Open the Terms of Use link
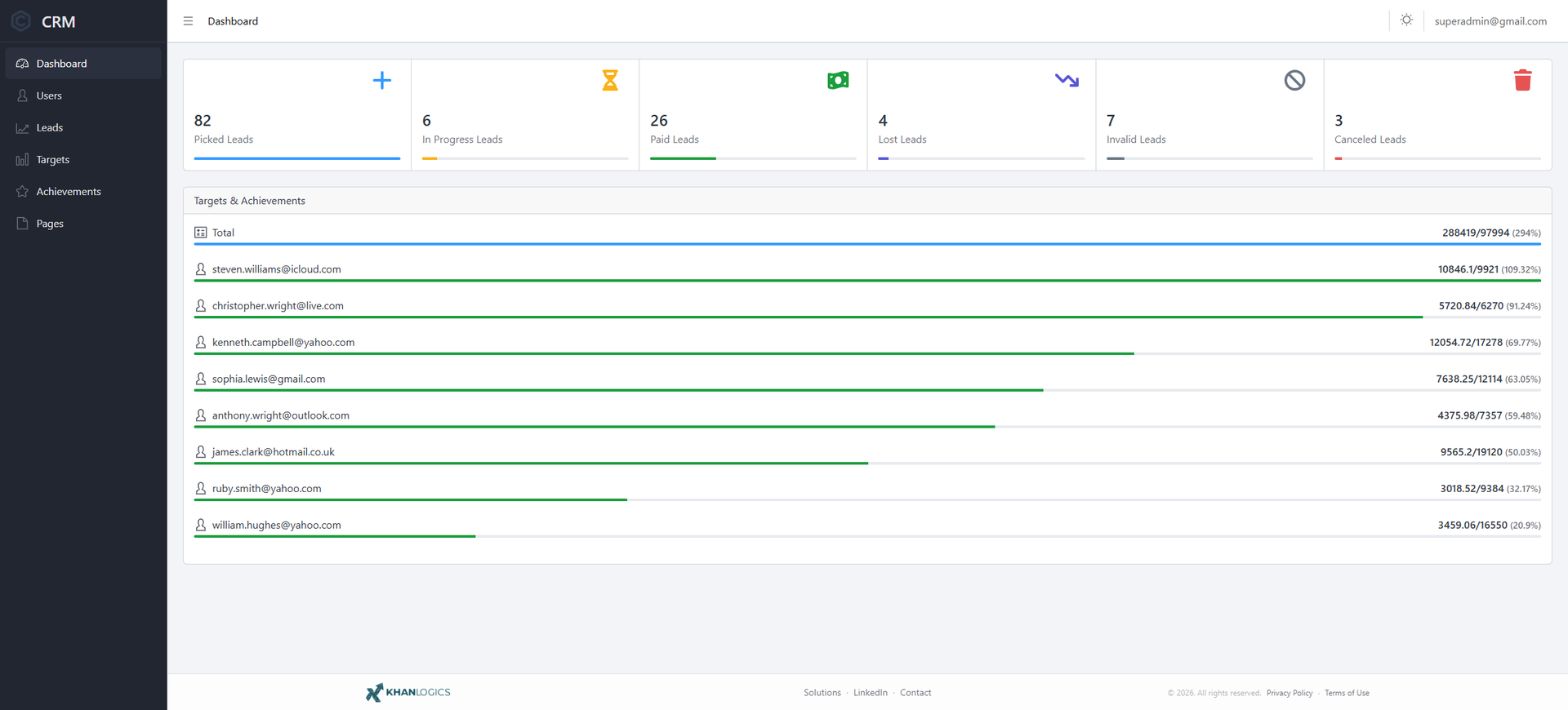Viewport: 1568px width, 710px height. tap(1347, 693)
